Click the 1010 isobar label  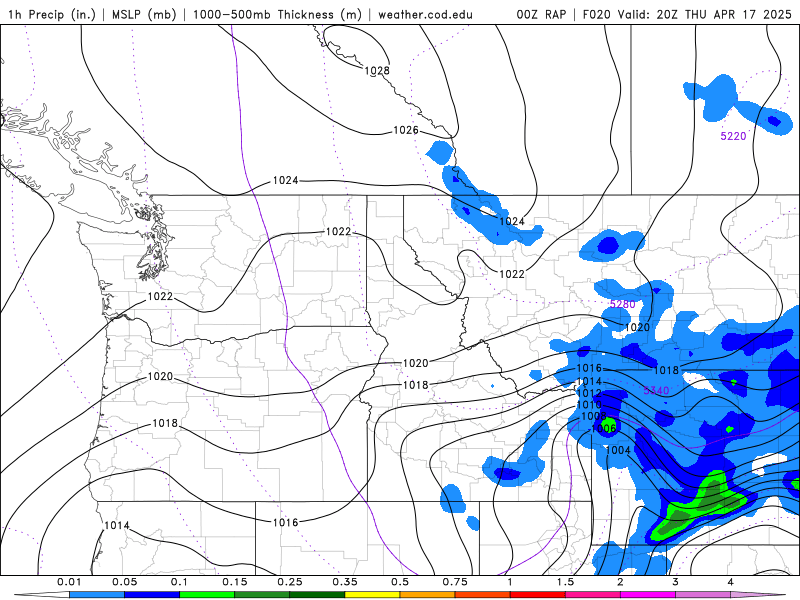(589, 405)
